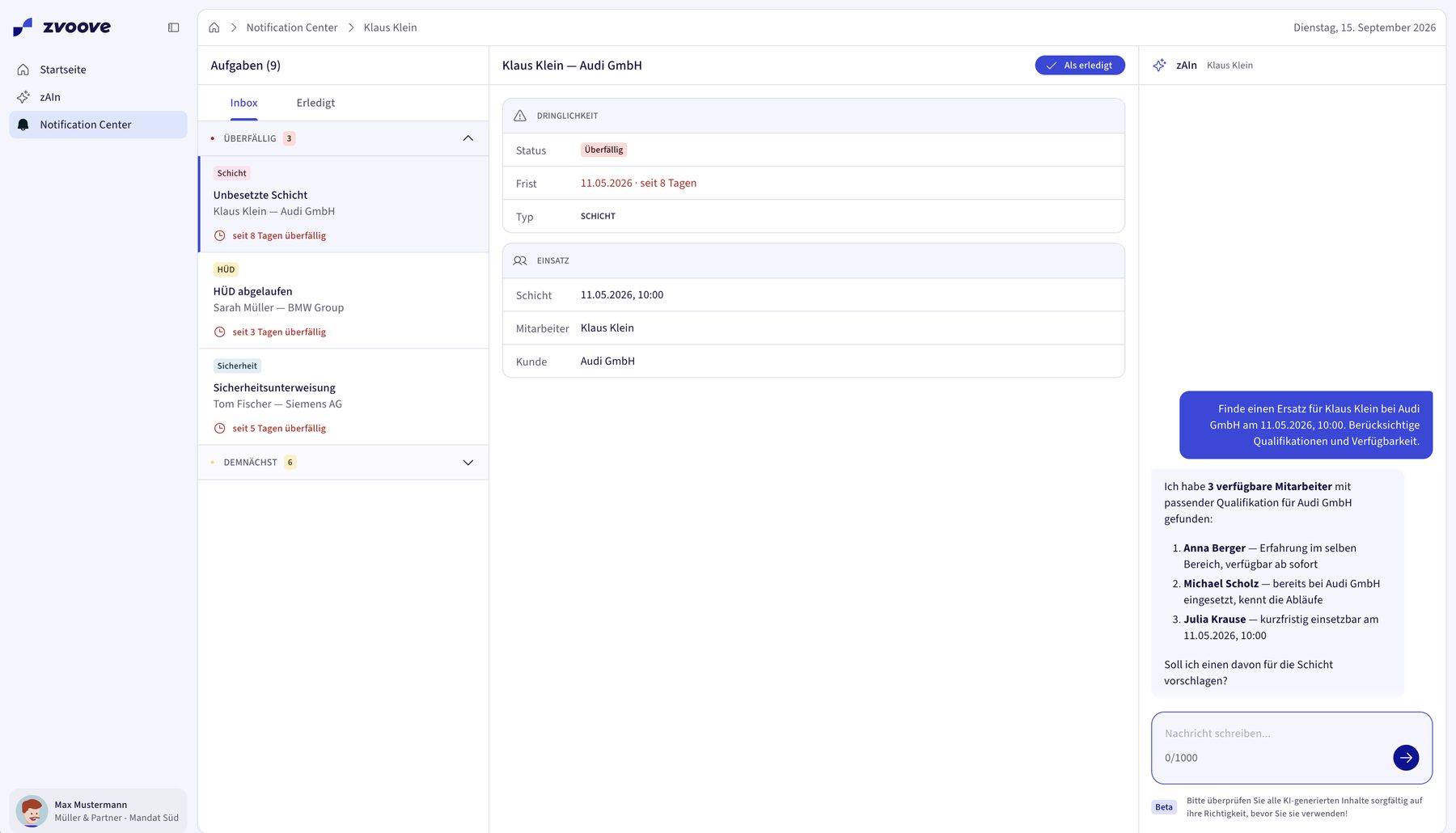Click clock icon beside 'seit 8 Tagen überfällig'
The image size is (1456, 833).
219,235
